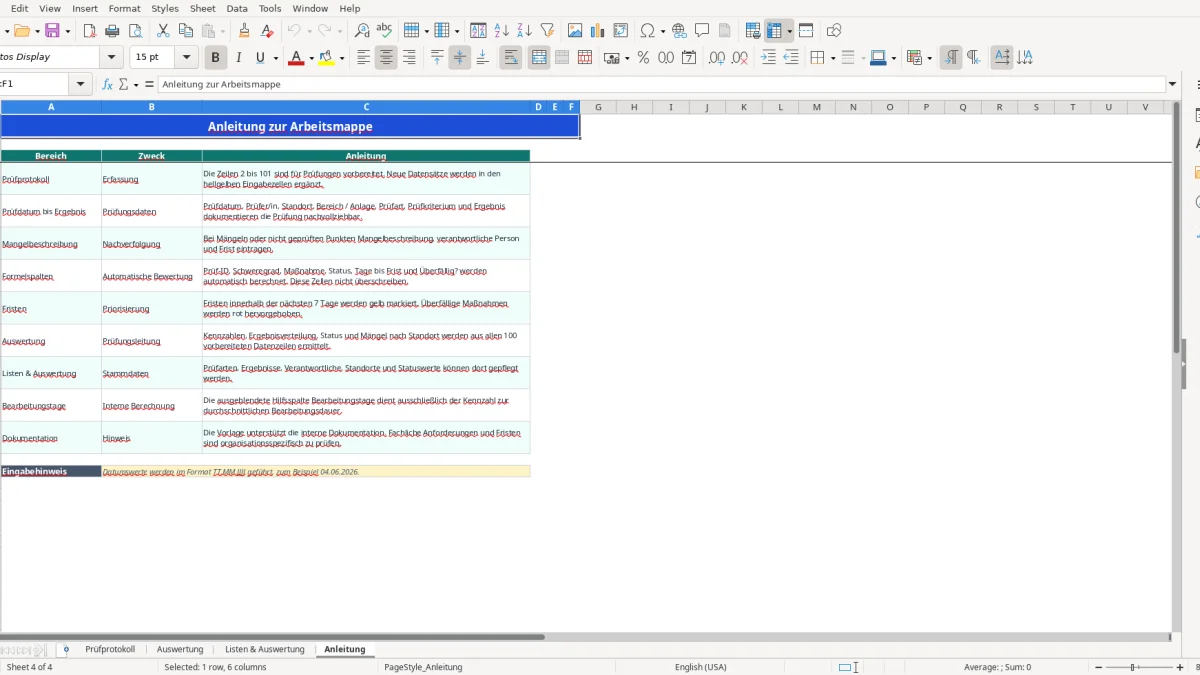Run the spelling check
Viewport: 1200px width, 675px height.
point(384,31)
